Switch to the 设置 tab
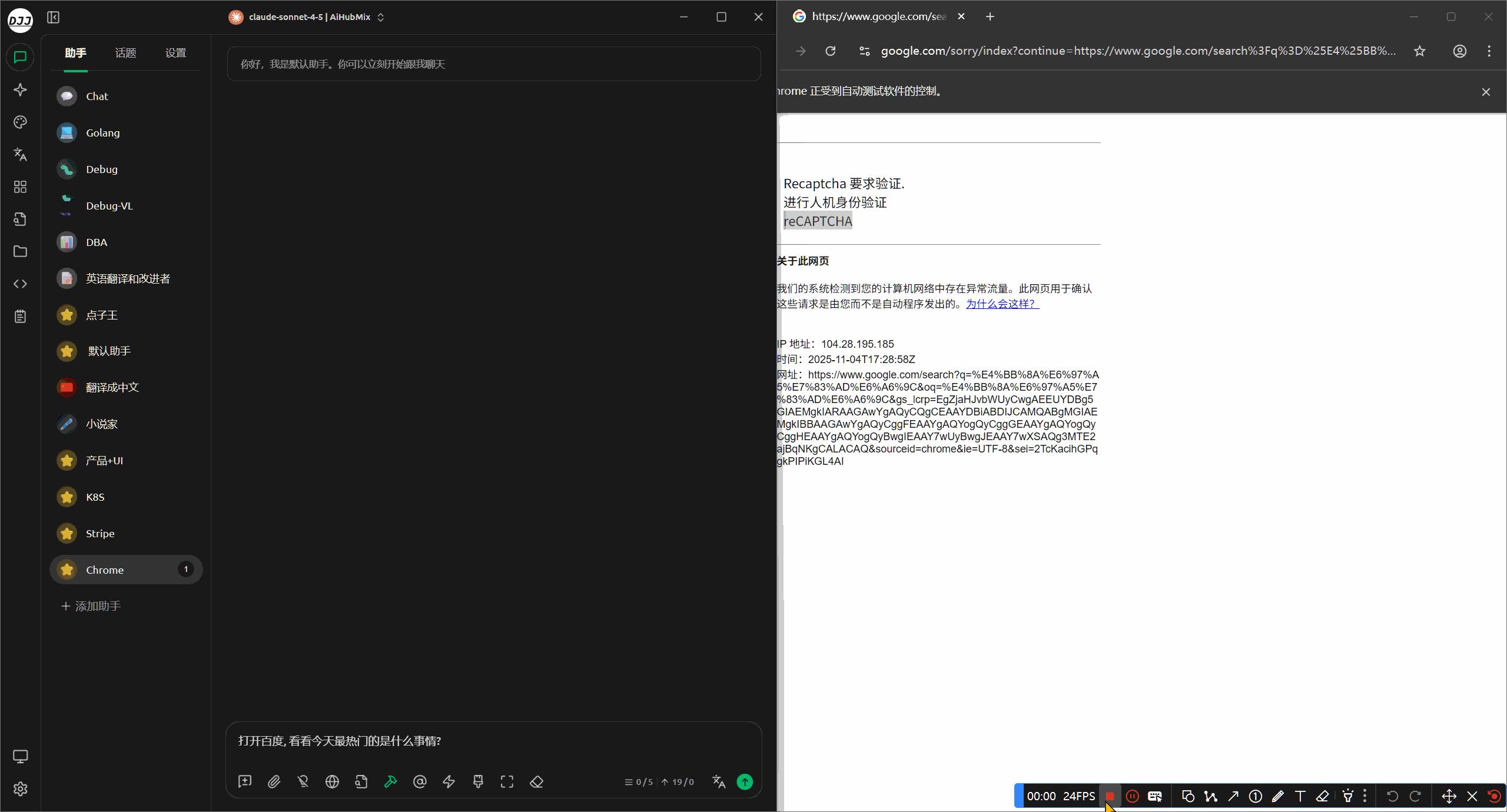The width and height of the screenshot is (1507, 812). click(175, 53)
